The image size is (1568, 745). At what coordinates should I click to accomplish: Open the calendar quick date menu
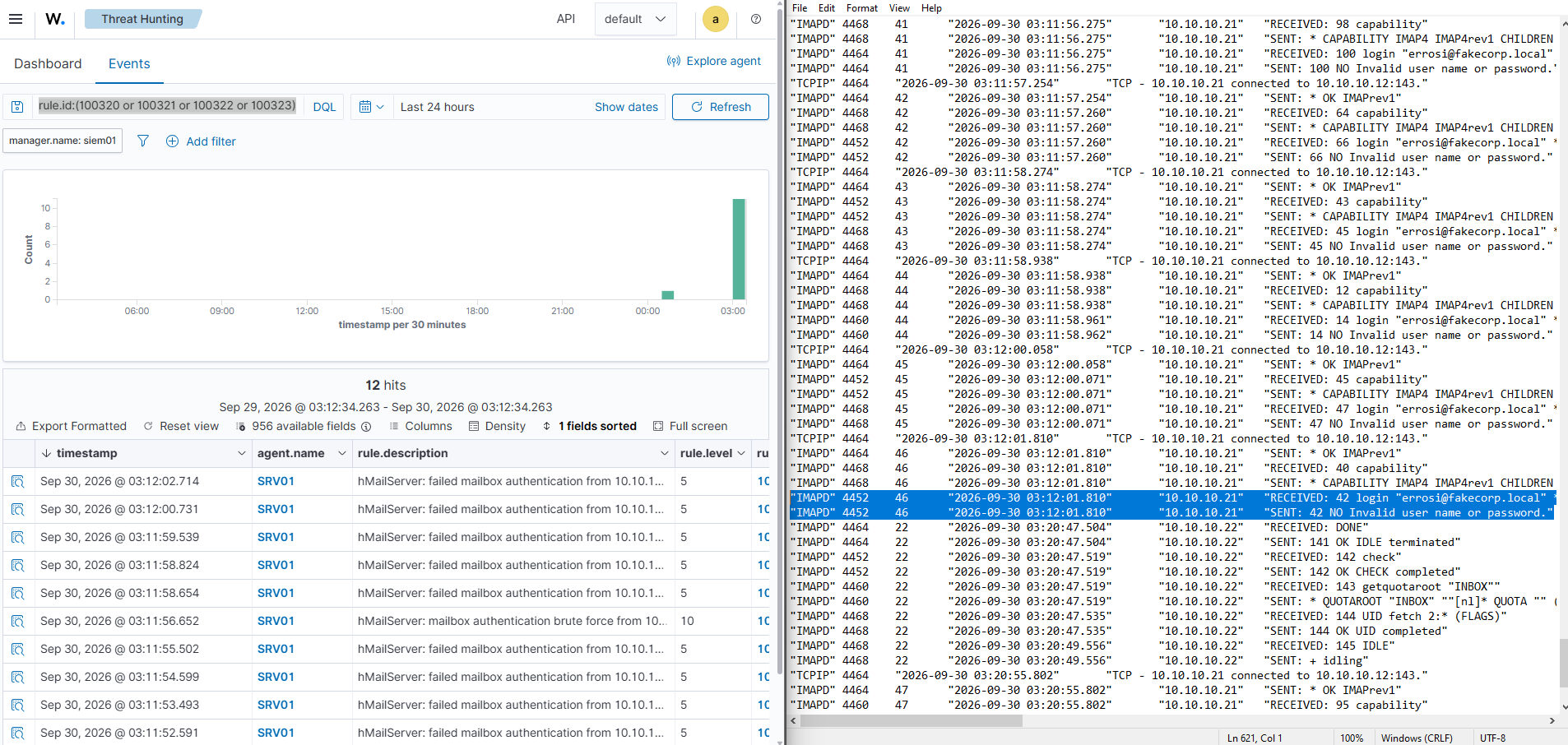(x=372, y=107)
